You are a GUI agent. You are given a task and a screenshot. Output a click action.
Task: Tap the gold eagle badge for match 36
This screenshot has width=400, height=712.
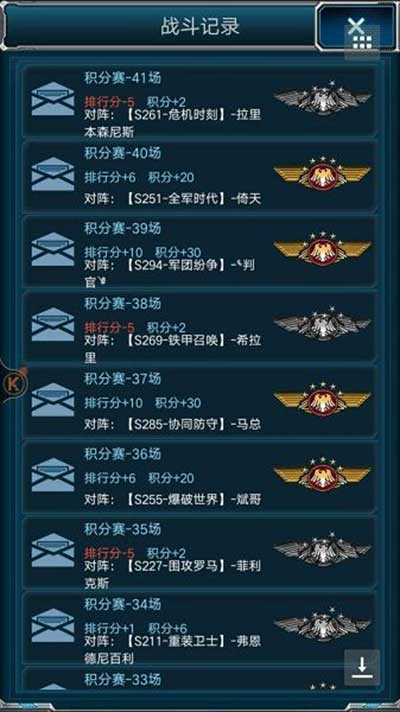coord(322,474)
